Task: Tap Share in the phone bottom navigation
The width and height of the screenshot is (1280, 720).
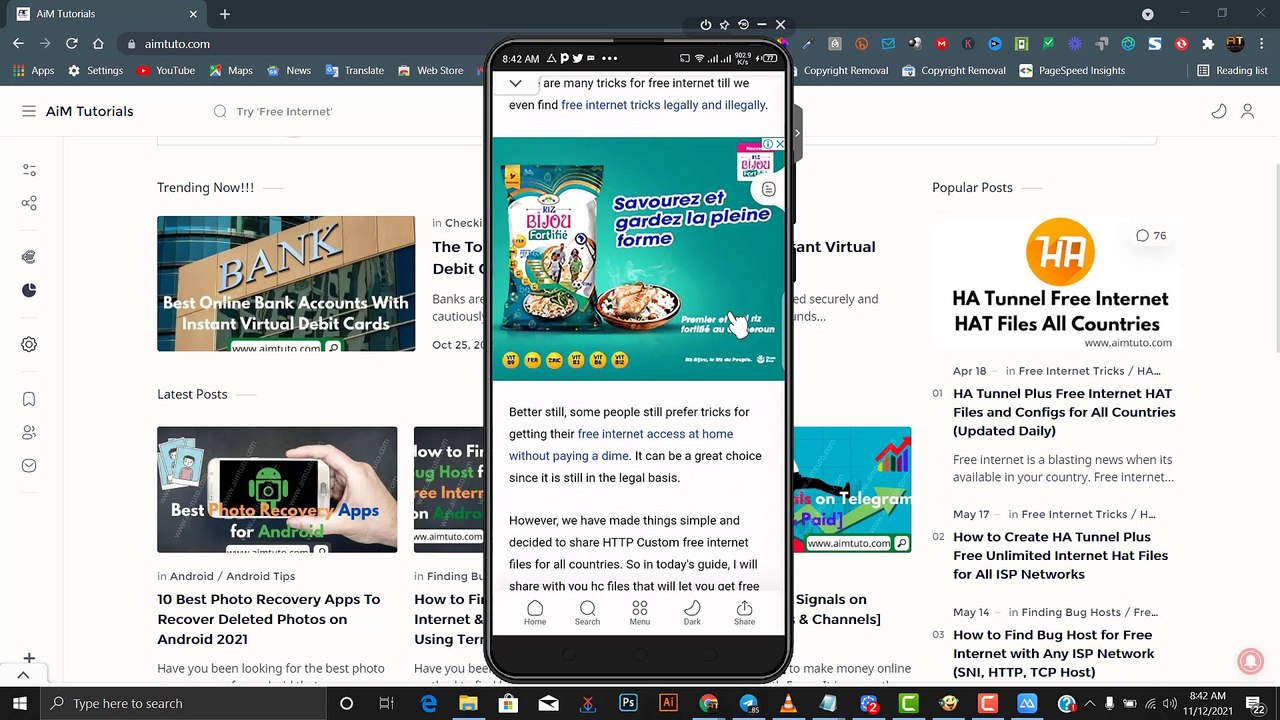Action: pos(744,613)
